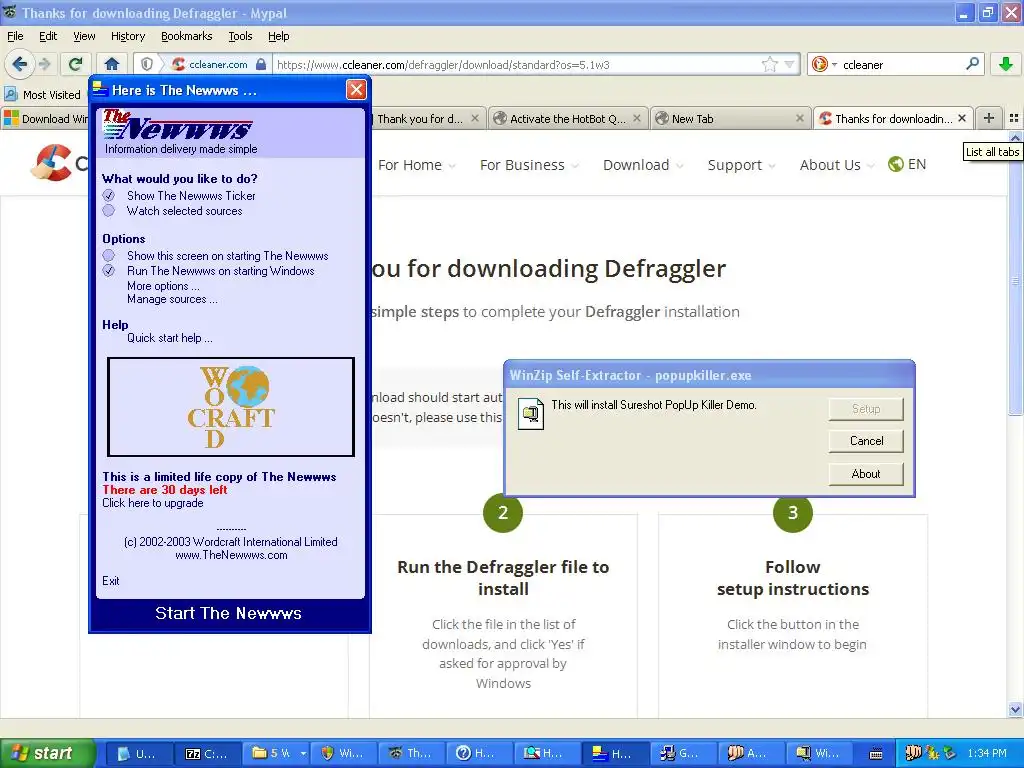Select Show The Newwws Ticker radio option
The height and width of the screenshot is (768, 1024).
click(x=108, y=195)
